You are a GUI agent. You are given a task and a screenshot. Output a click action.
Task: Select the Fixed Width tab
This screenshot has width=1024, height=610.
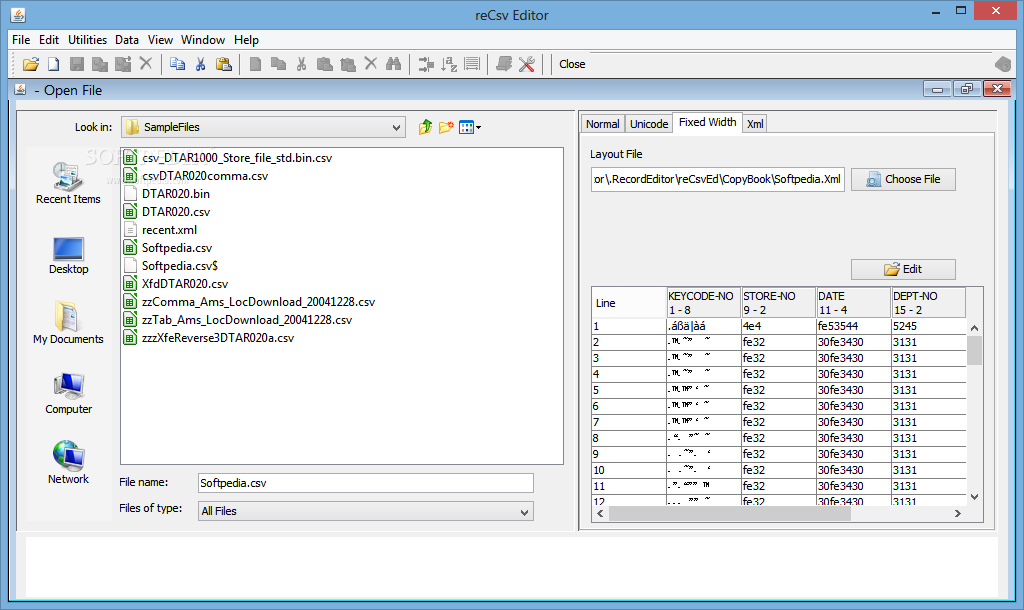tap(707, 122)
